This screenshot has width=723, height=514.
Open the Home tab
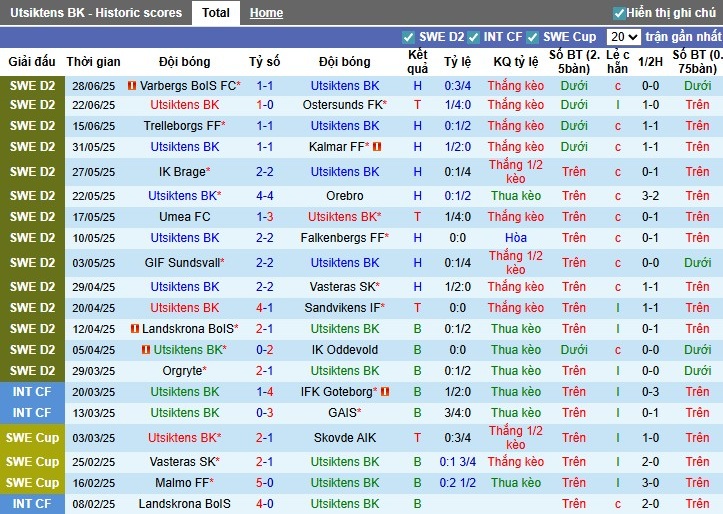(266, 13)
